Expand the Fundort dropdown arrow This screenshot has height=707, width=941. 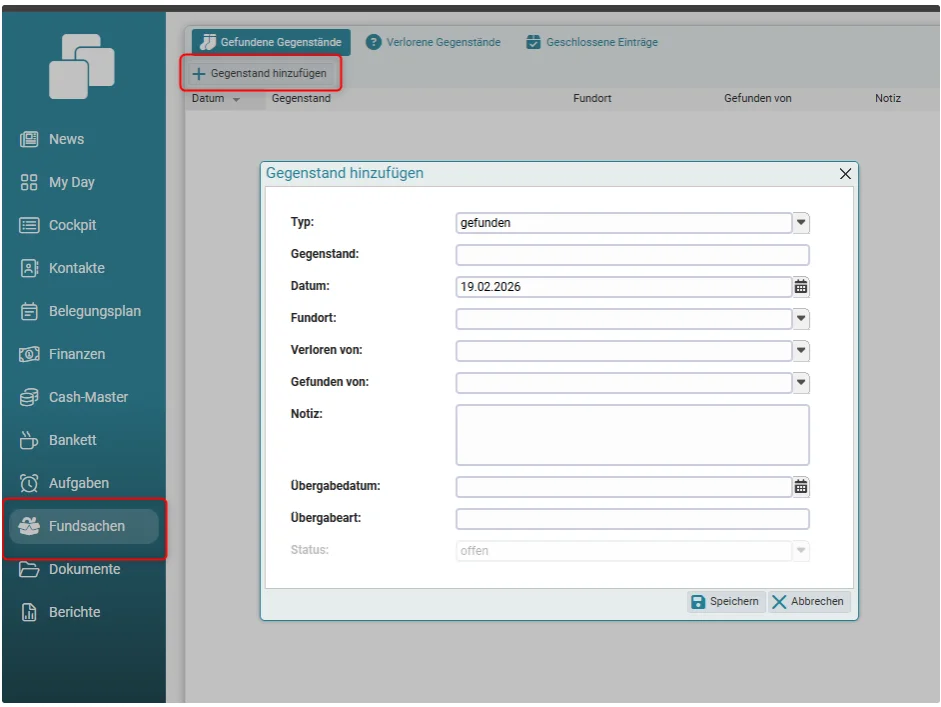point(801,319)
